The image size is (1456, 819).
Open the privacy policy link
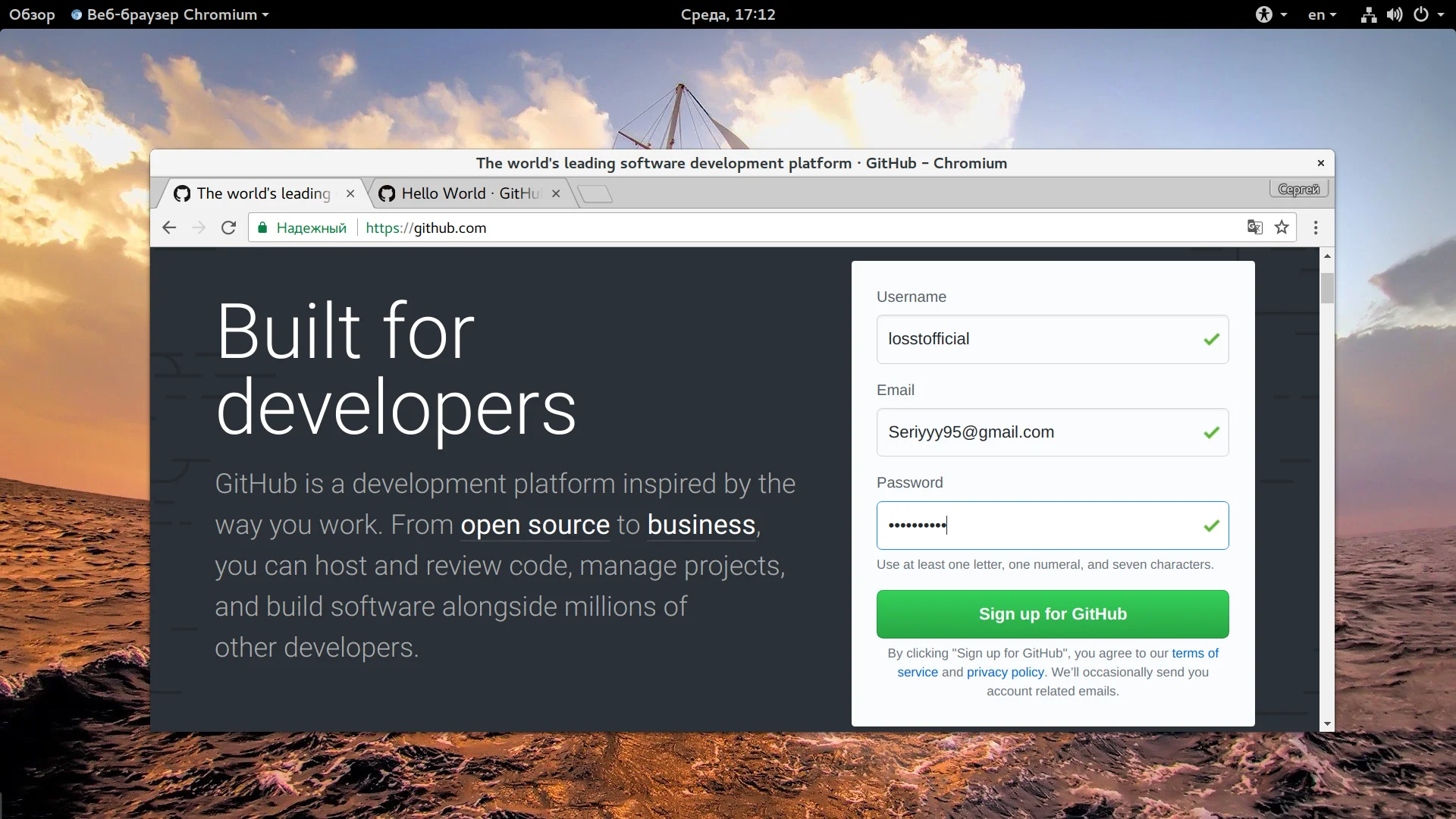[1005, 672]
